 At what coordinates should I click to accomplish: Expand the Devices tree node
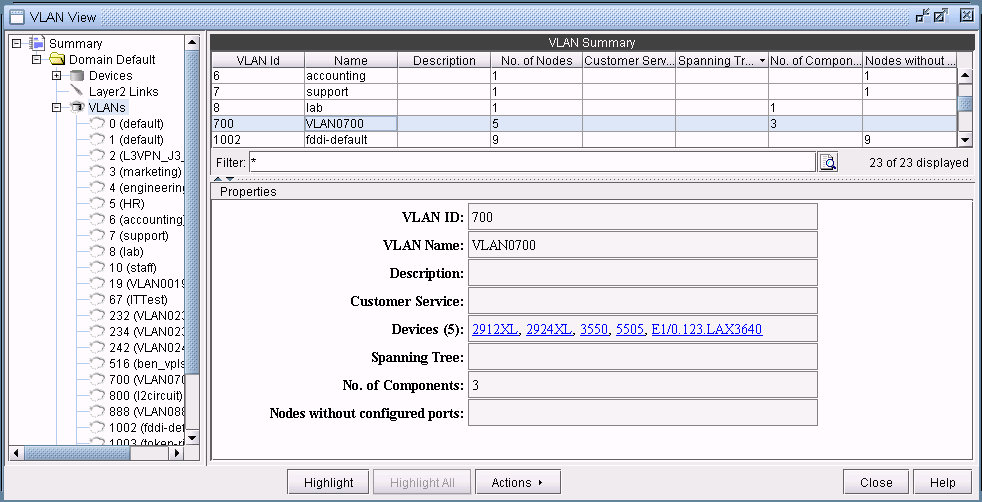57,76
